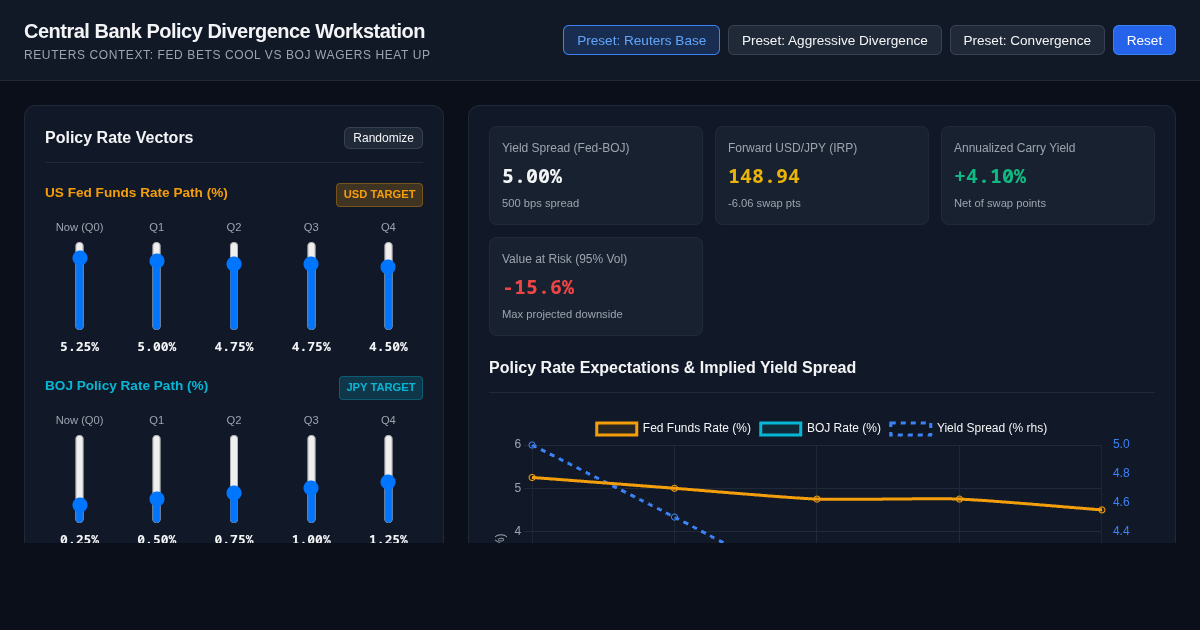Click the 500 bps spread caption
The width and height of the screenshot is (1200, 630).
[x=540, y=203]
